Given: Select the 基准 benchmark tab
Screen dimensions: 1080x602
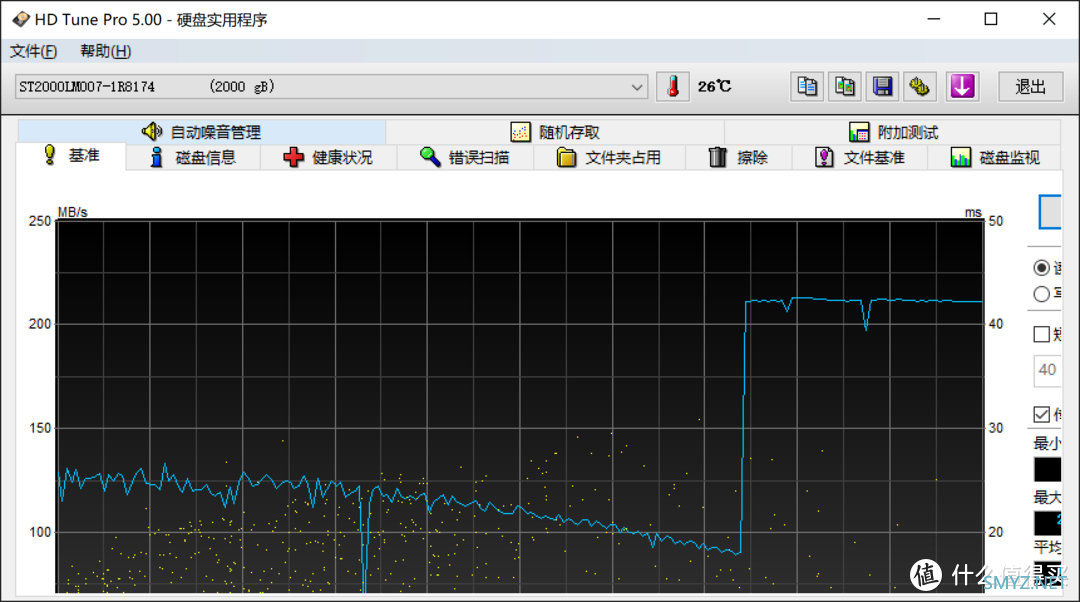Looking at the screenshot, I should pyautogui.click(x=71, y=156).
